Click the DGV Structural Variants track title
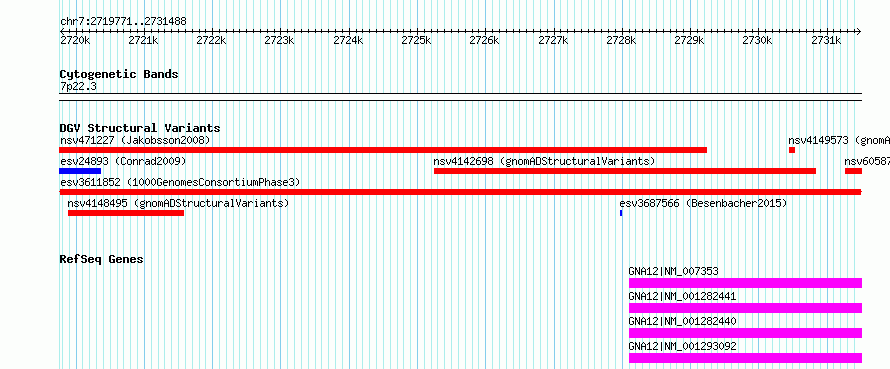 [x=140, y=128]
